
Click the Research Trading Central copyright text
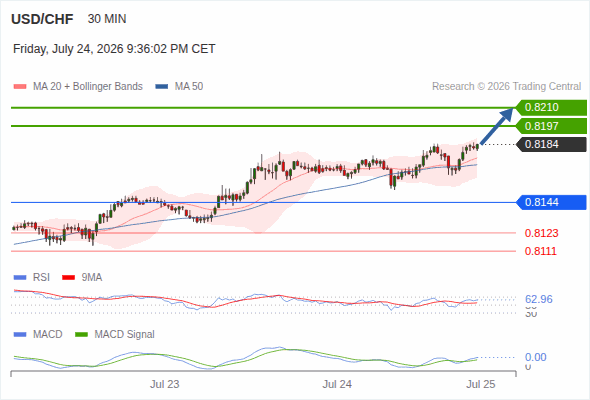click(506, 87)
